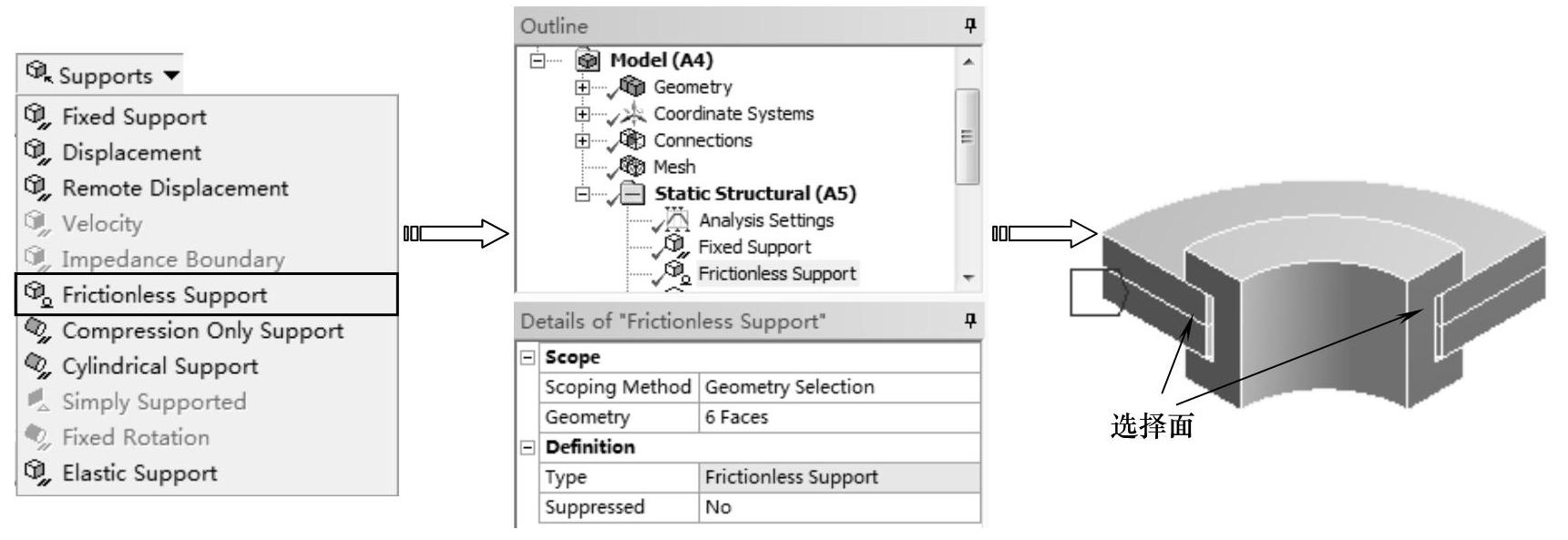Image resolution: width=1568 pixels, height=540 pixels.
Task: Click the Static Structural (A5) node
Action: [754, 193]
